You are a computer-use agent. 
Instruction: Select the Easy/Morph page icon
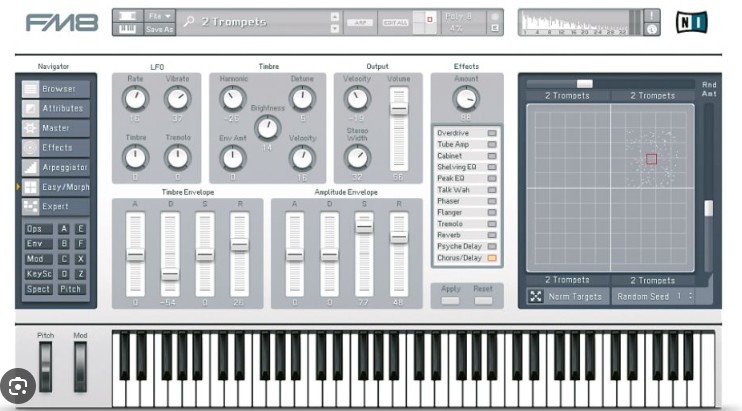click(x=30, y=187)
